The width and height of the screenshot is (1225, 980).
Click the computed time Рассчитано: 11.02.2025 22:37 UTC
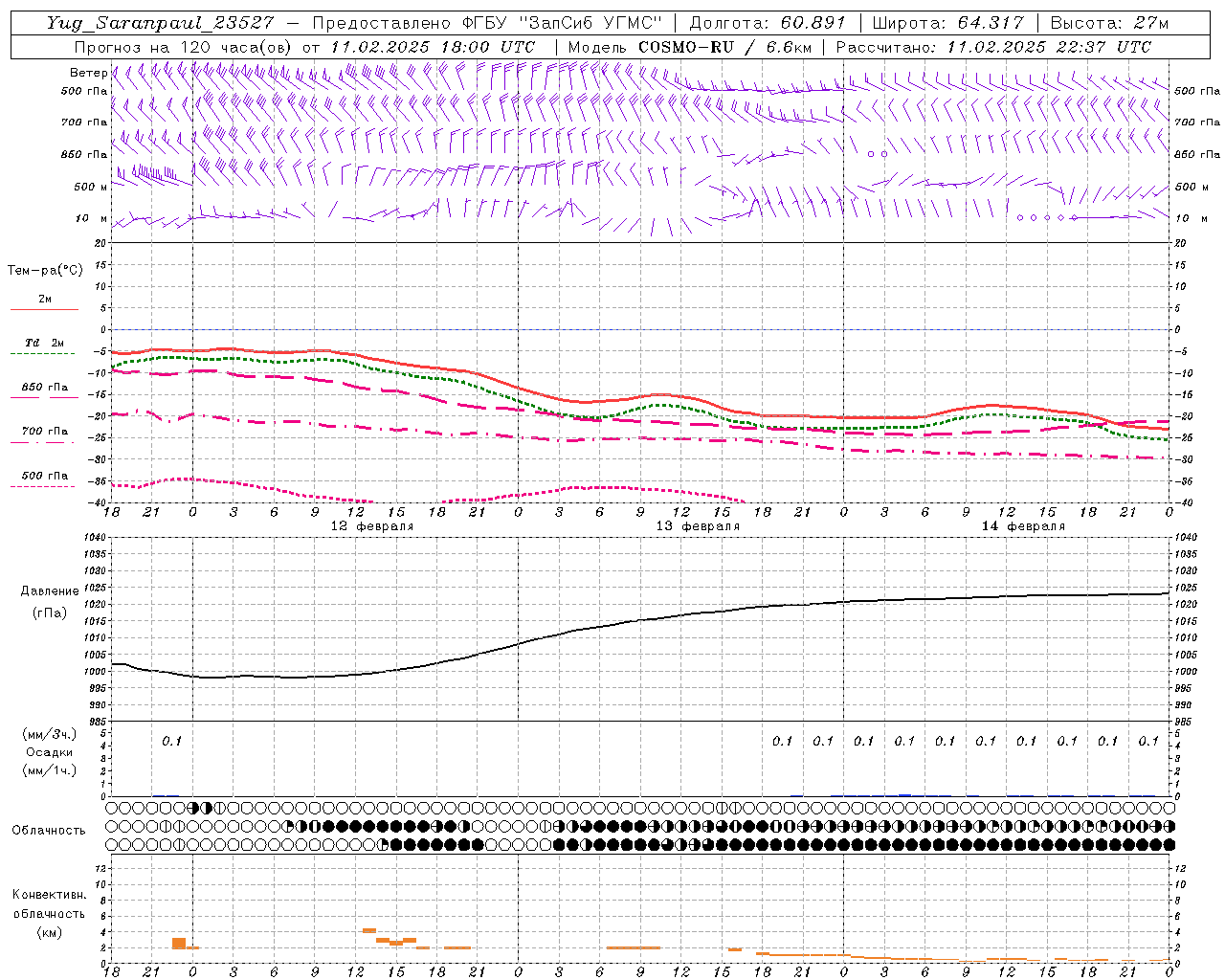click(993, 47)
